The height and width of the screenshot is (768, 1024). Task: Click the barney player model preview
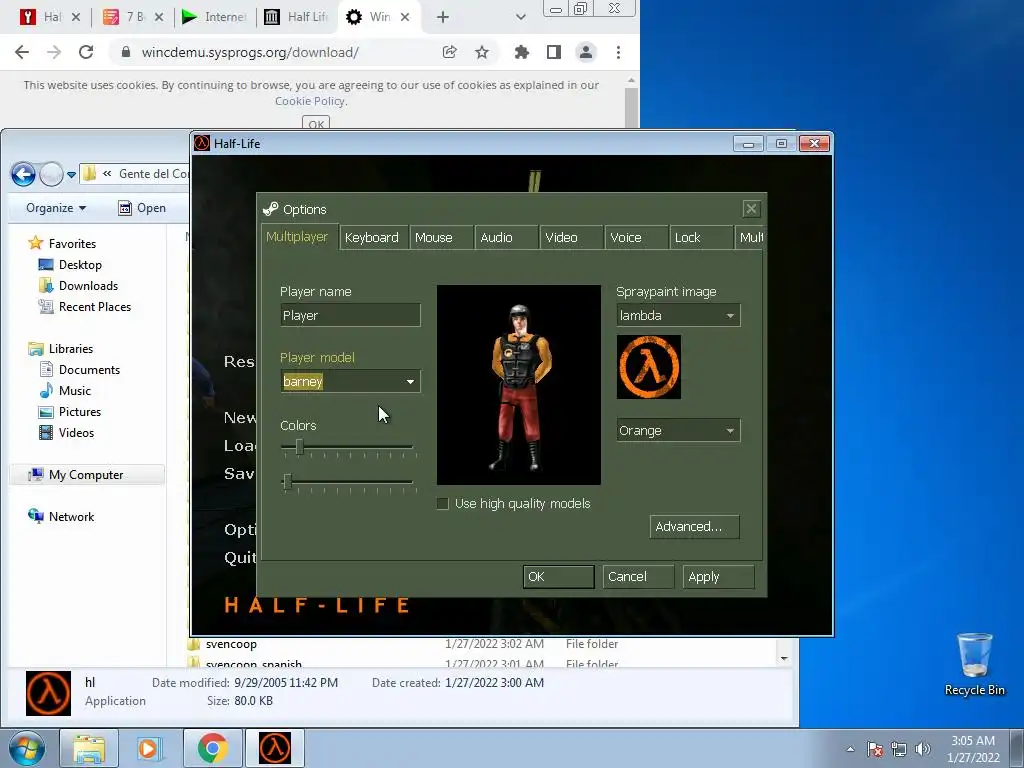click(519, 385)
